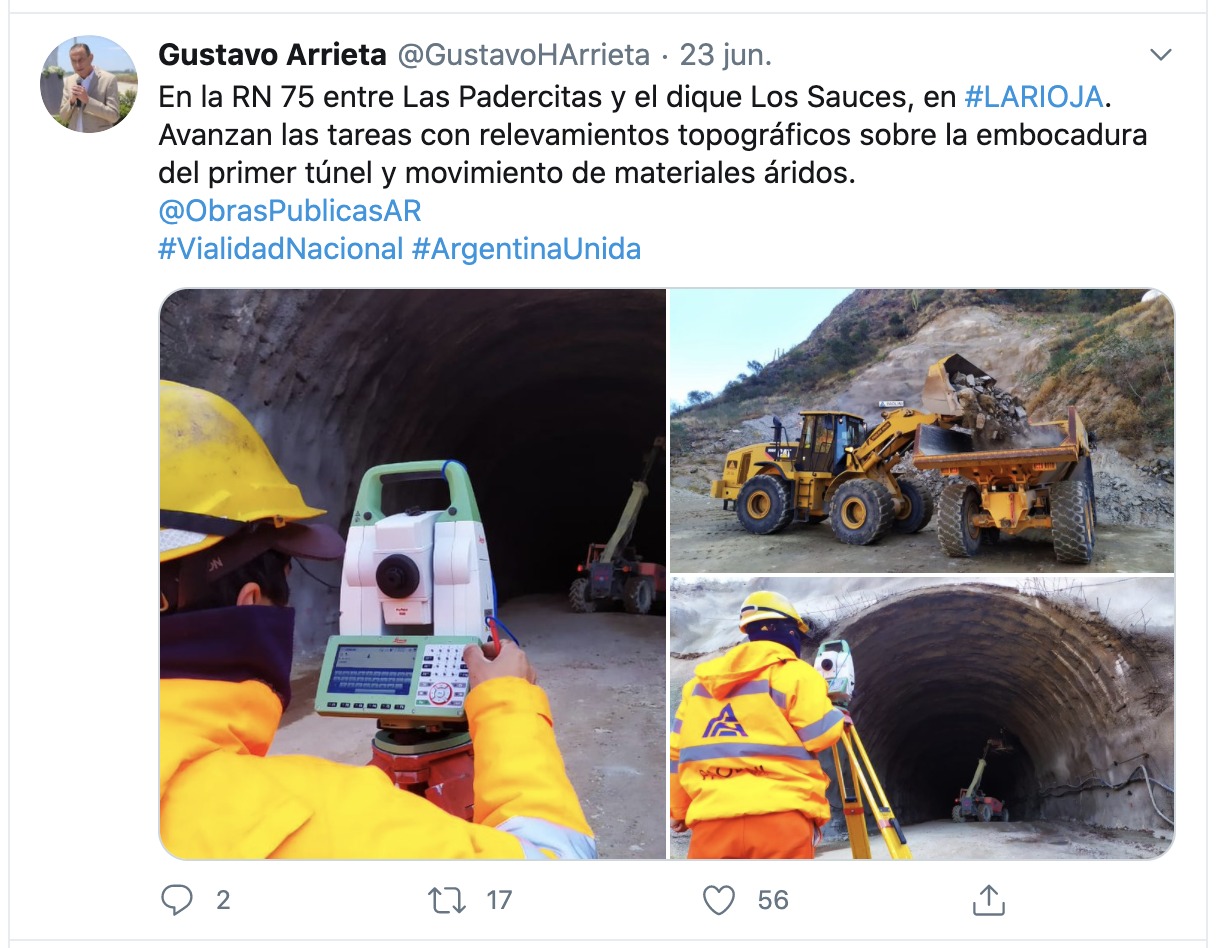Retweet using the arrows icon
Viewport: 1216px width, 948px height.
[x=446, y=900]
